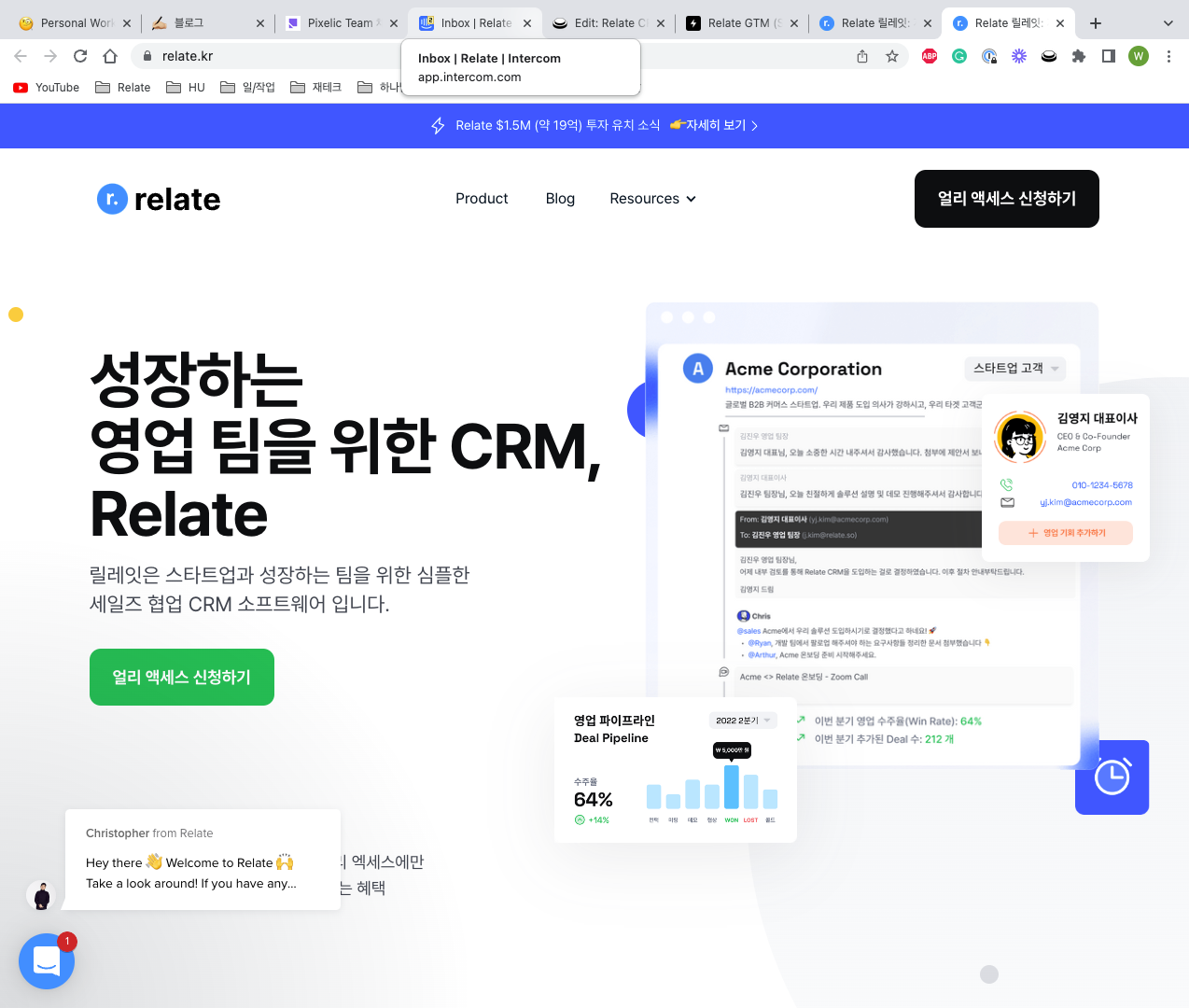This screenshot has width=1189, height=1008.
Task: Bookmark this page with the star icon
Action: coord(892,56)
